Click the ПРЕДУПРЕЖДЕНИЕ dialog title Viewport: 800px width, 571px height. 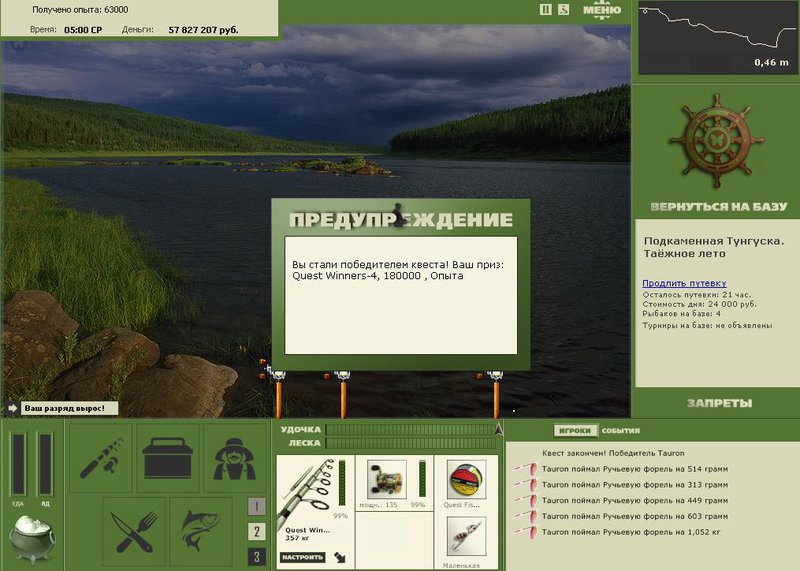click(x=401, y=219)
